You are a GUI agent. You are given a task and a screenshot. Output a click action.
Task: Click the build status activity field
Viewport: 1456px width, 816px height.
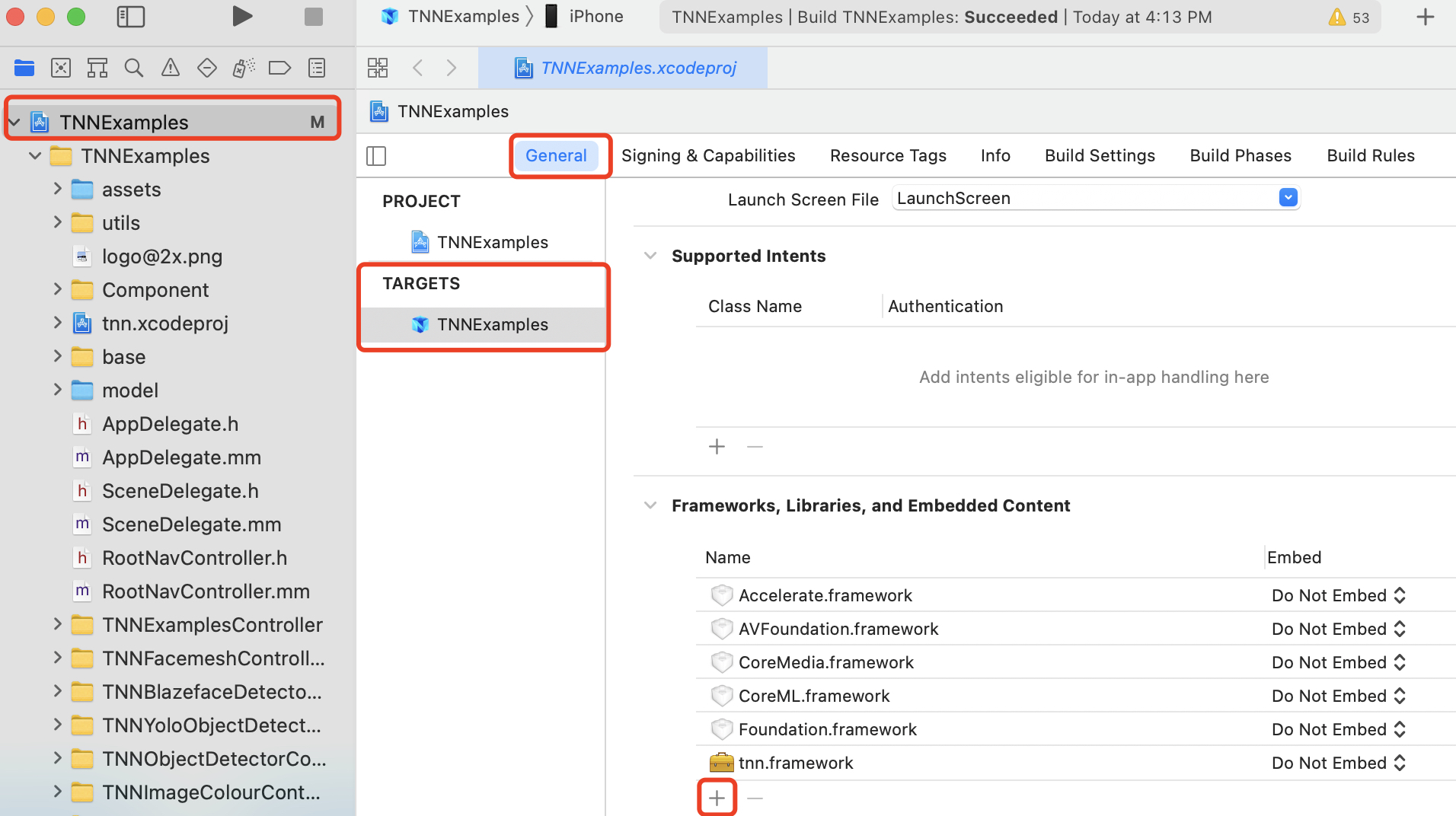pos(1020,17)
